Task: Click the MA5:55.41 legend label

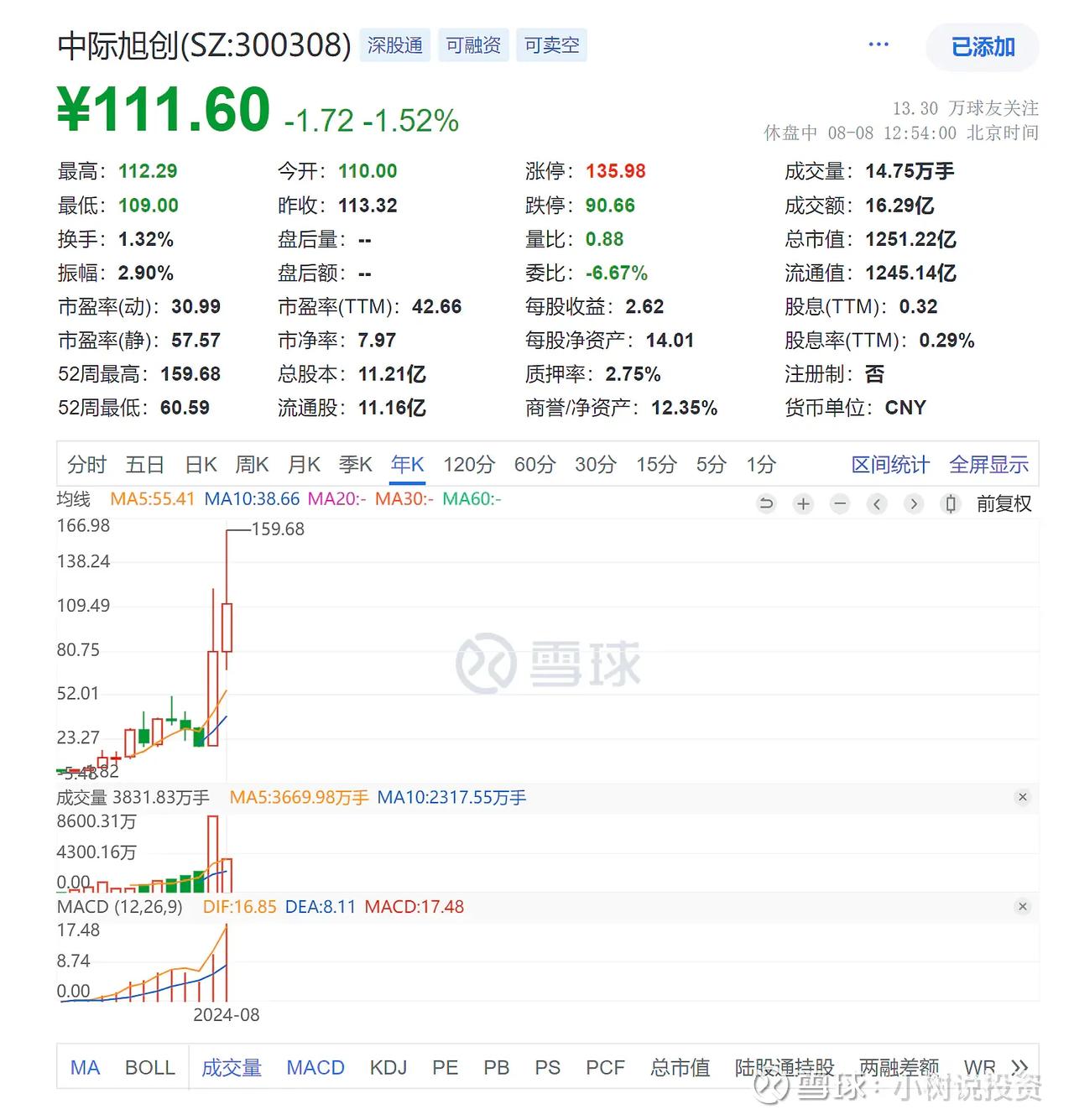Action: point(152,498)
